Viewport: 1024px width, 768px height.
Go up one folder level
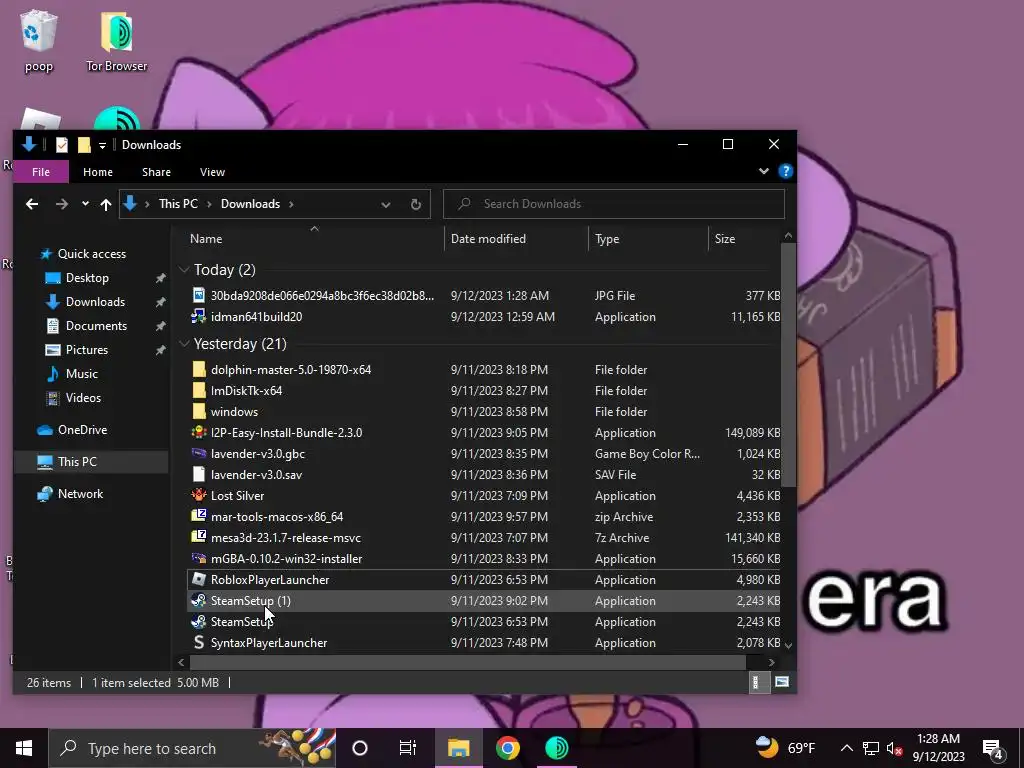[106, 204]
